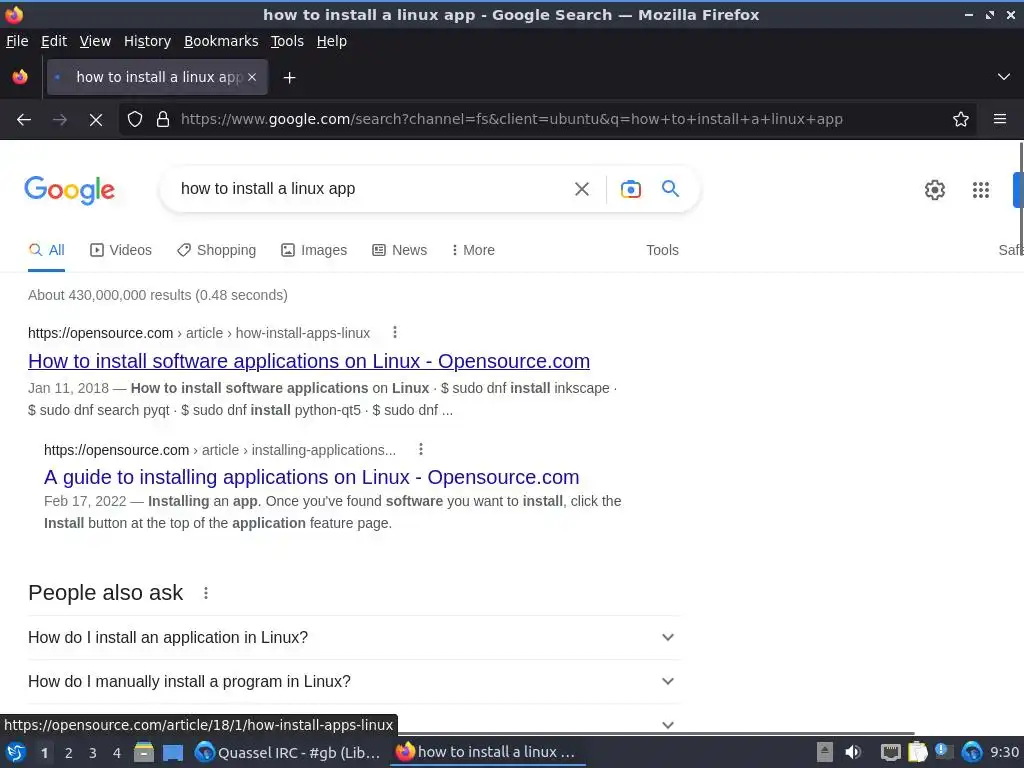
Task: Stop loading the page
Action: coord(96,120)
